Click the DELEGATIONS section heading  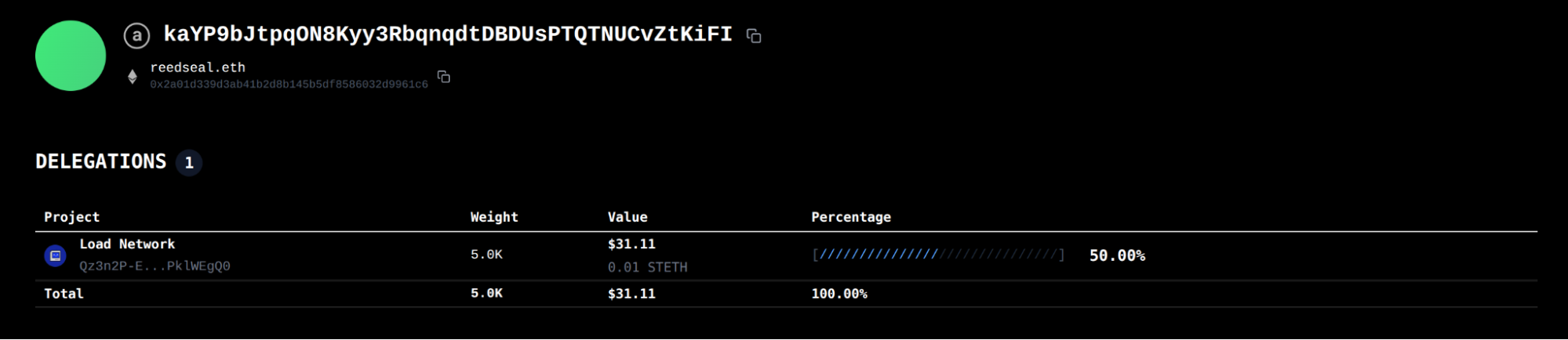[101, 162]
